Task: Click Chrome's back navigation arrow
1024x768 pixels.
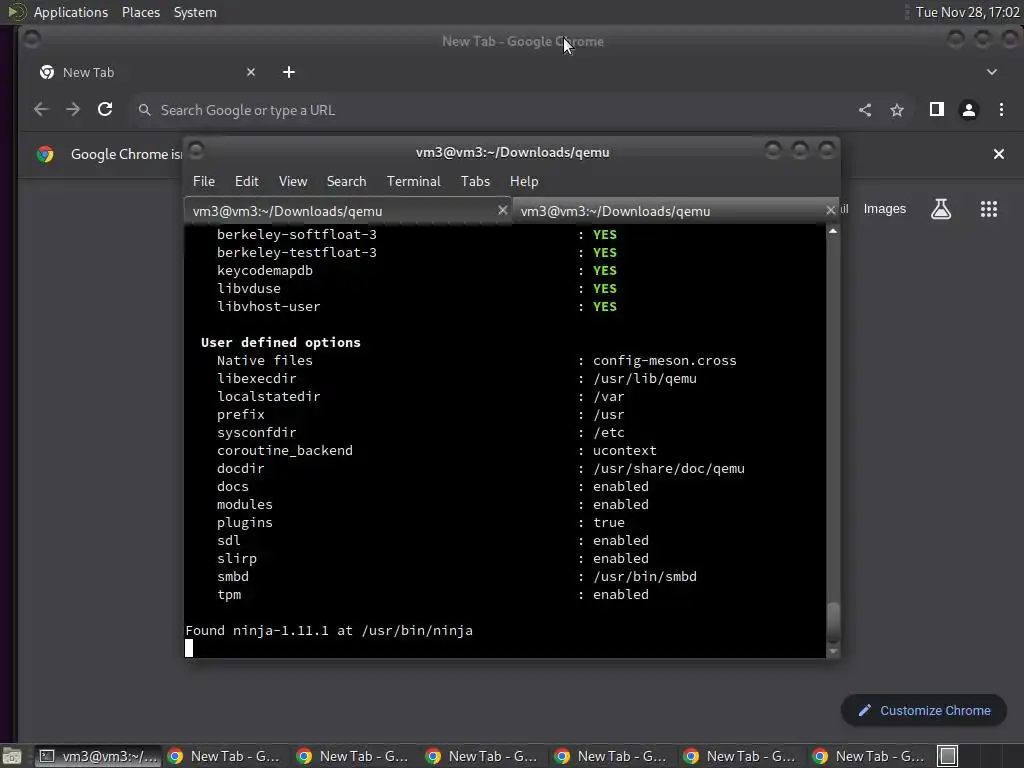Action: coord(41,110)
